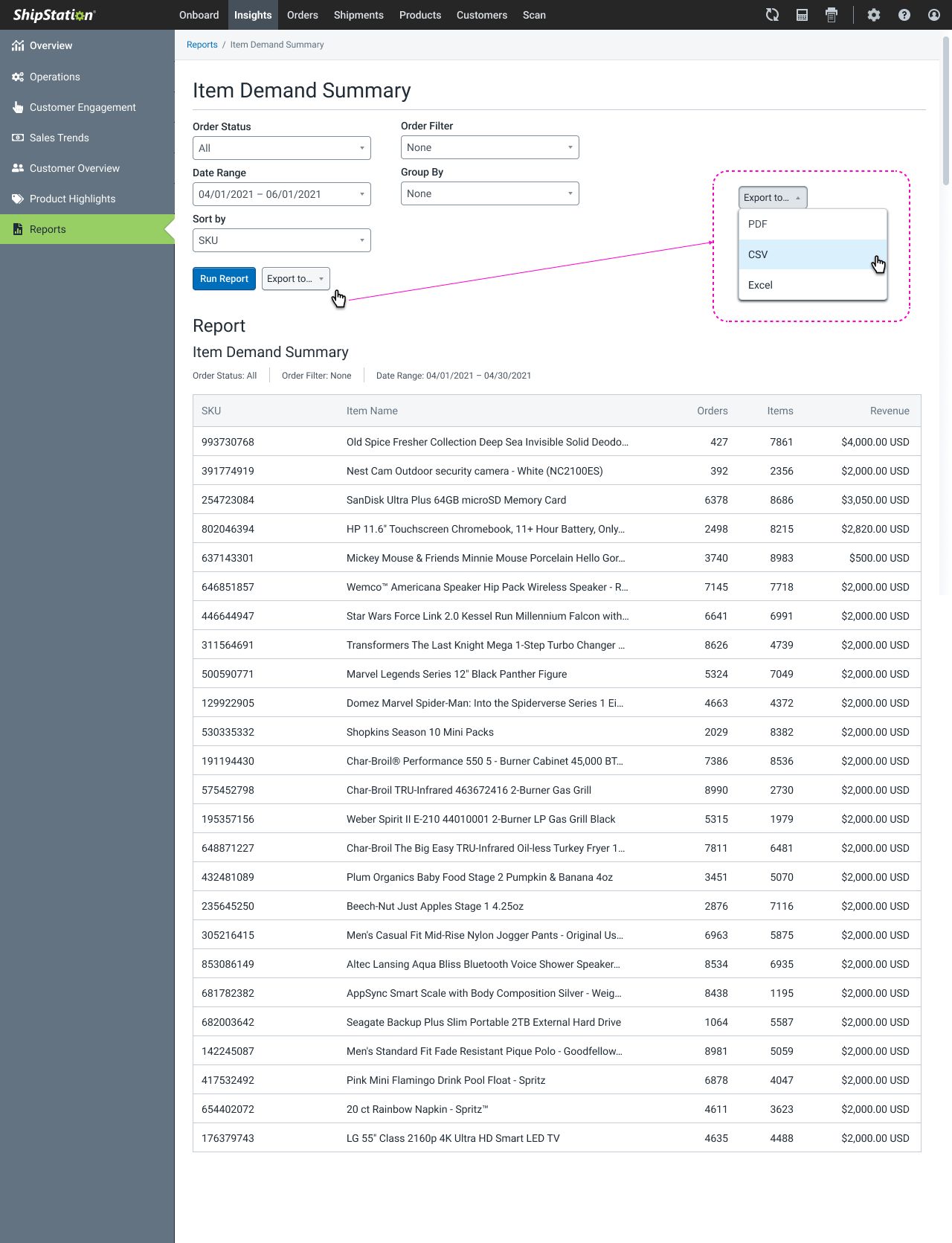Click the Overview chart icon in sidebar
952x1243 pixels.
[x=18, y=45]
